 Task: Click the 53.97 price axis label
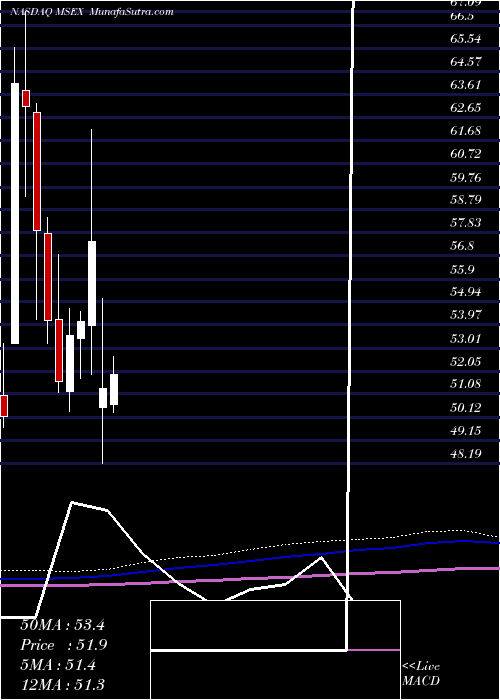(x=466, y=315)
